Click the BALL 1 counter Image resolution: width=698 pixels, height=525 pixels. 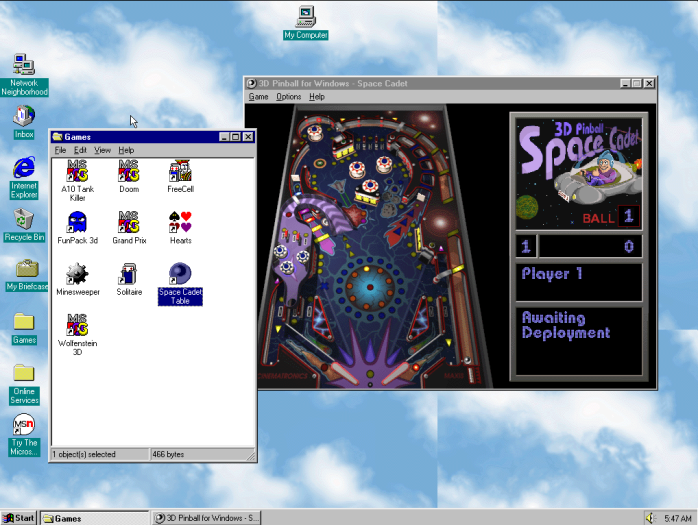click(x=611, y=217)
